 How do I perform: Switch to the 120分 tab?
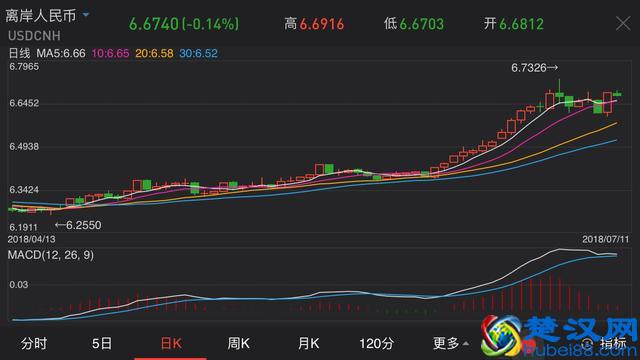[x=376, y=344]
